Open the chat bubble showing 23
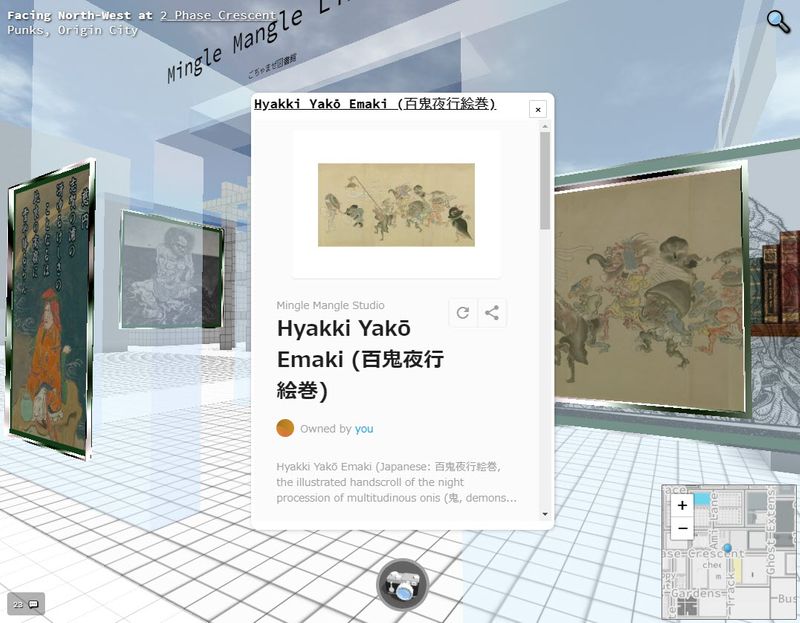800x623 pixels. tap(25, 604)
